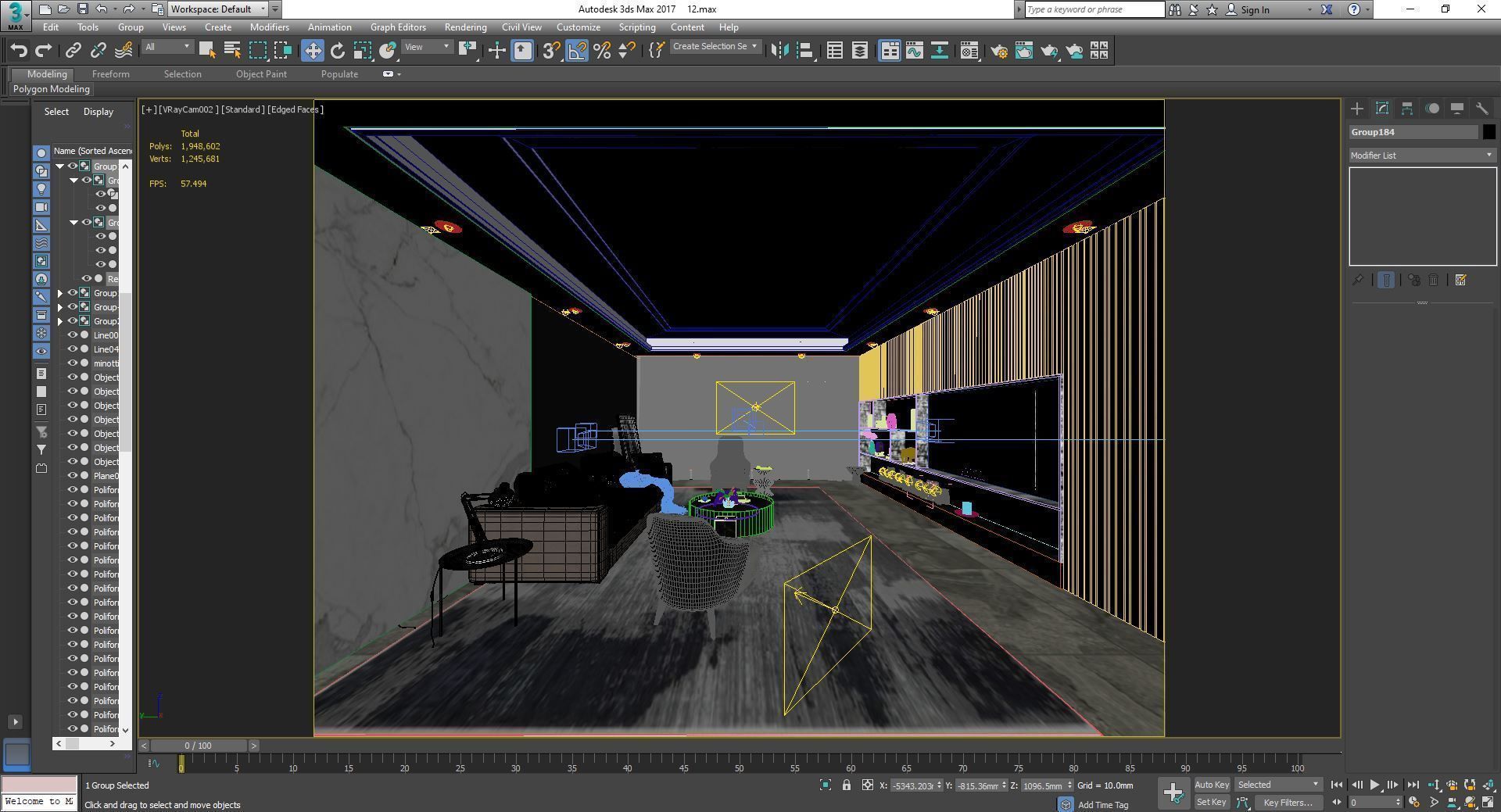This screenshot has width=1501, height=812.
Task: Pick Rectangular Selection Region tool
Action: (258, 51)
